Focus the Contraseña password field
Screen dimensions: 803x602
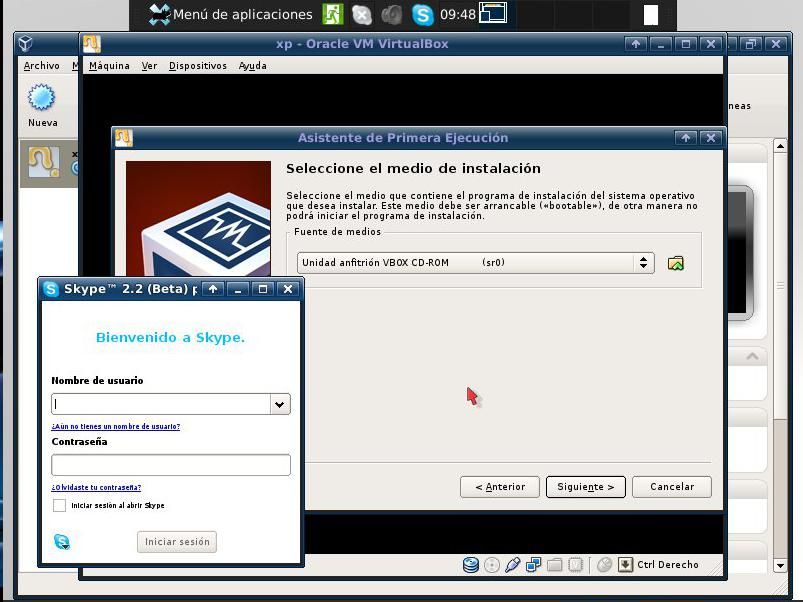point(171,465)
